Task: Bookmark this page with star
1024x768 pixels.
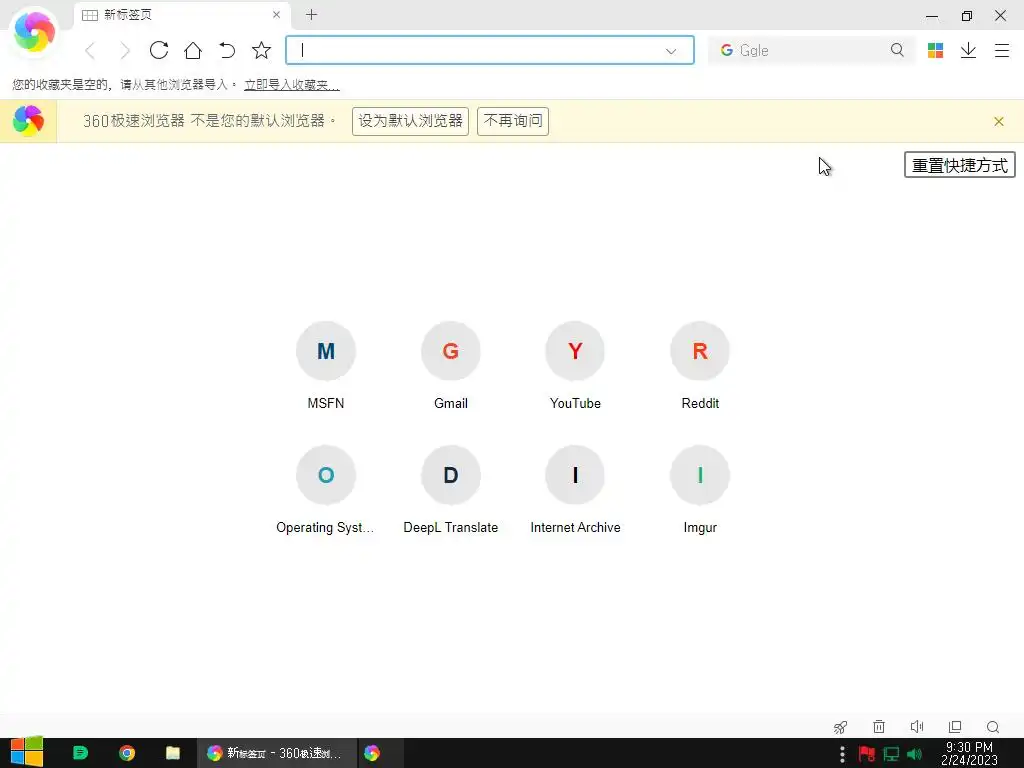Action: (261, 50)
